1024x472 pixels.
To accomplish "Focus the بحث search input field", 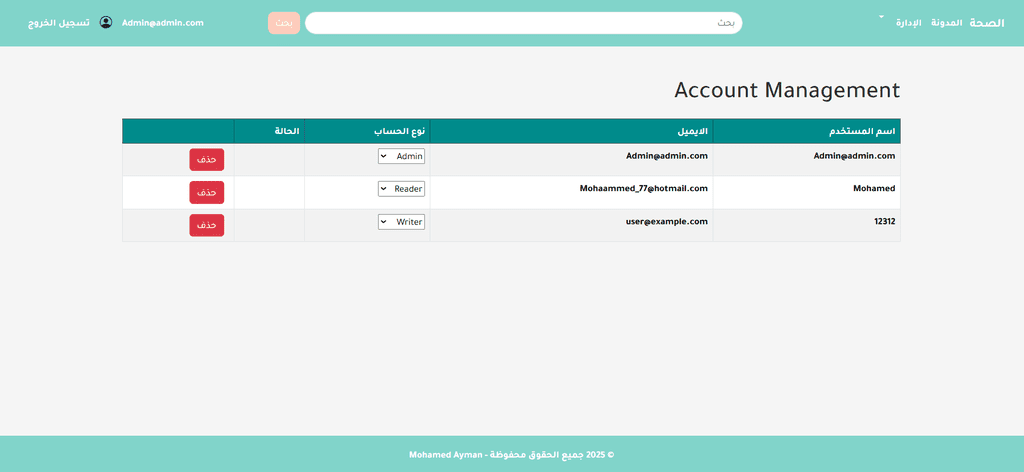I will (x=523, y=22).
